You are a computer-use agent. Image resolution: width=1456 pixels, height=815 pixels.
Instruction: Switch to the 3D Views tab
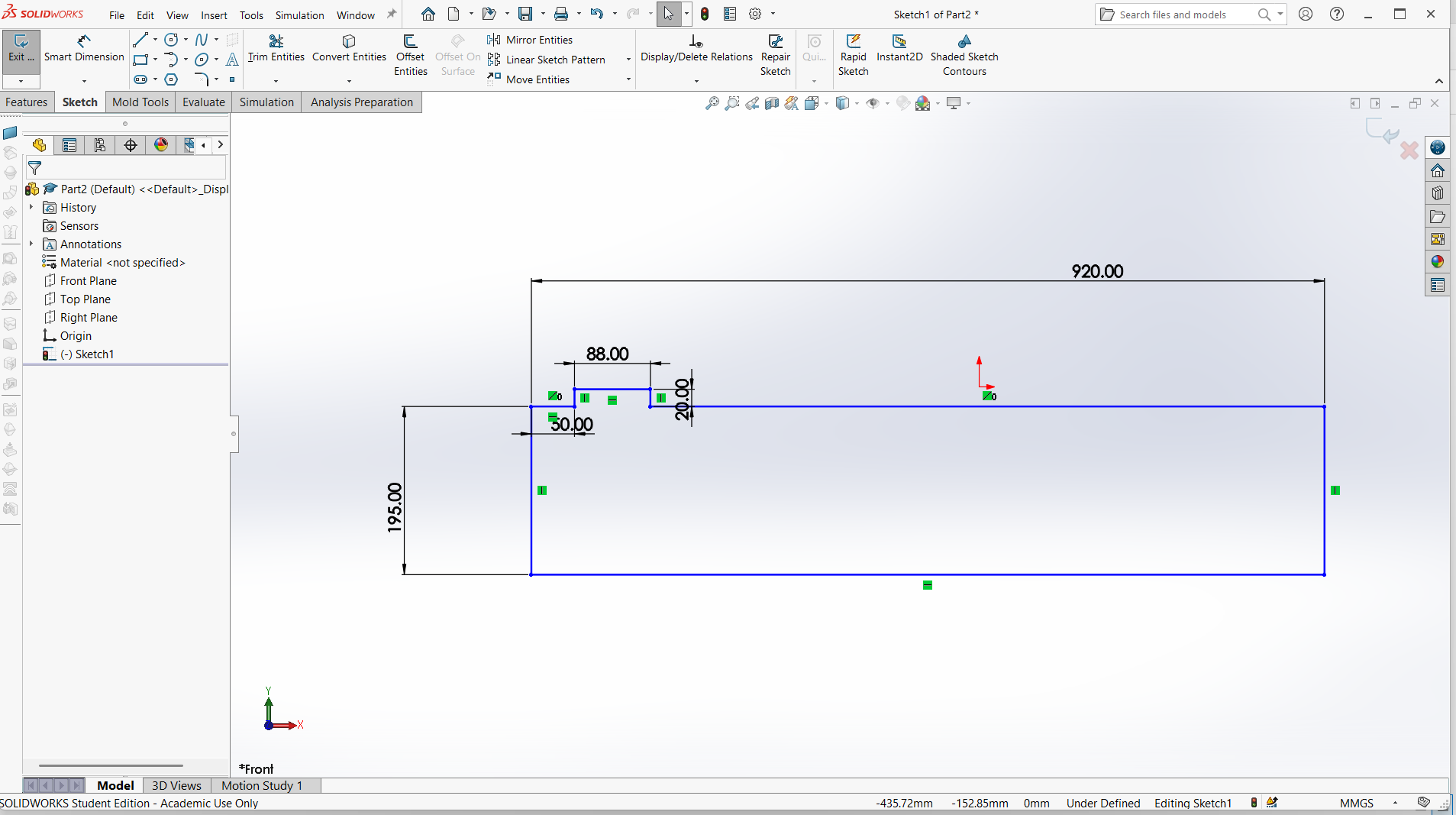click(176, 785)
